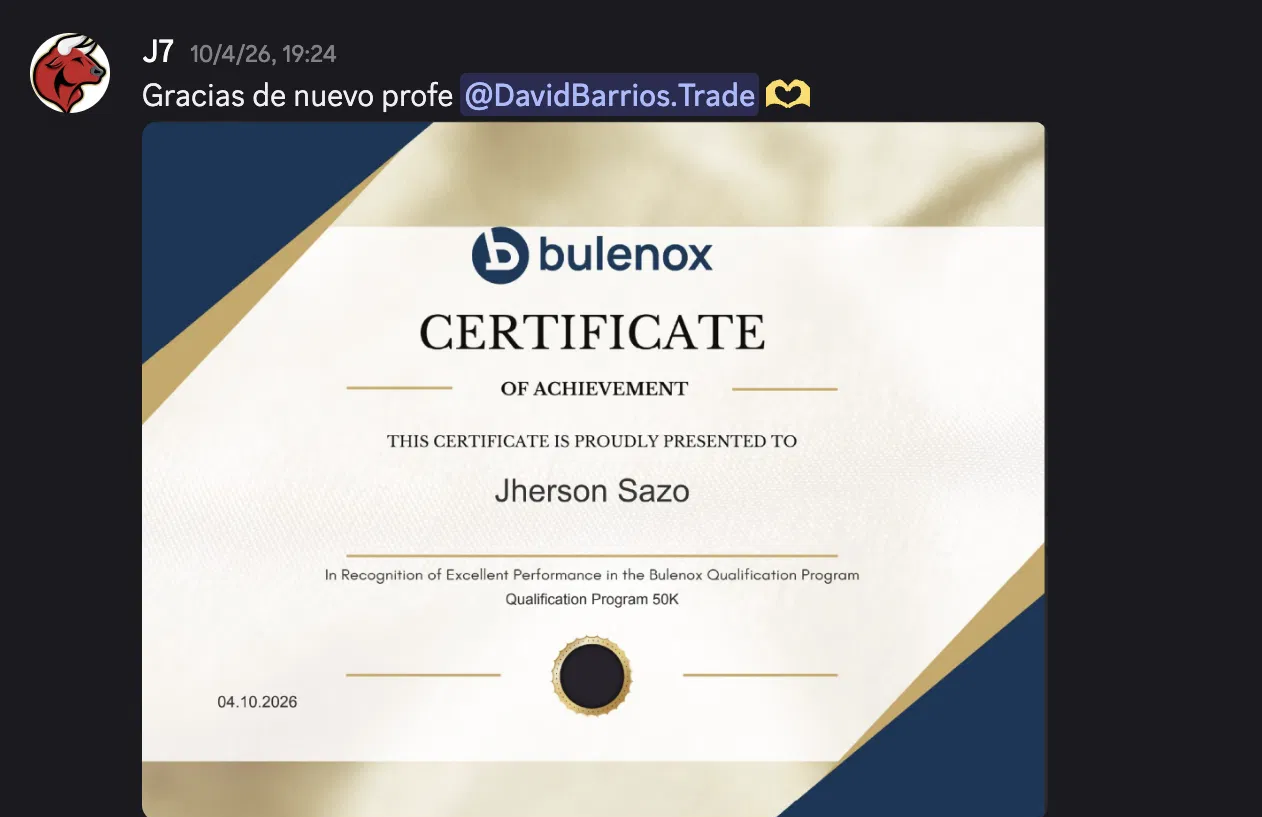Click the name Jherson Sazo
This screenshot has height=817, width=1262.
[592, 492]
